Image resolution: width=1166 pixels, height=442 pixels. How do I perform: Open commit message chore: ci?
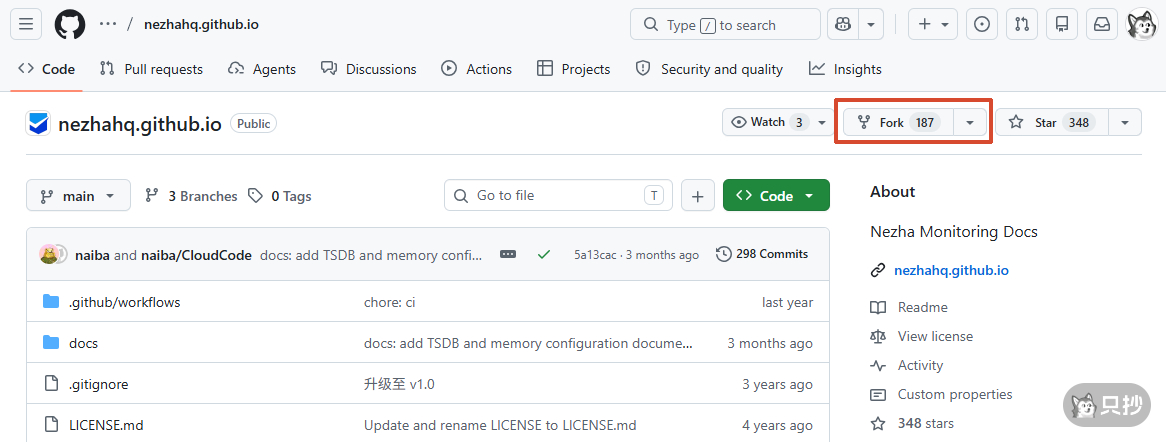point(389,302)
